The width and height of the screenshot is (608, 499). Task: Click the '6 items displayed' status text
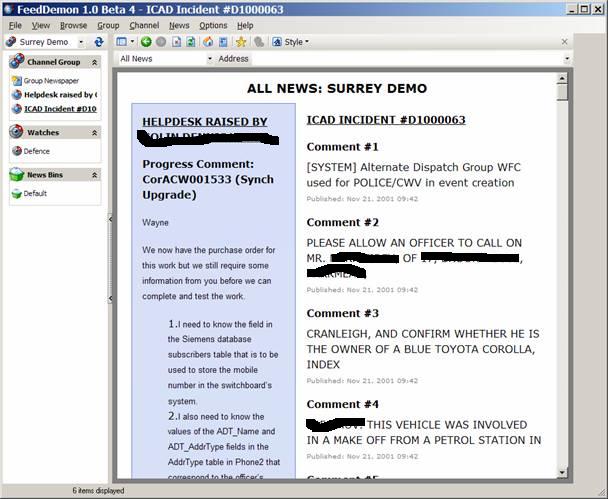(x=98, y=490)
